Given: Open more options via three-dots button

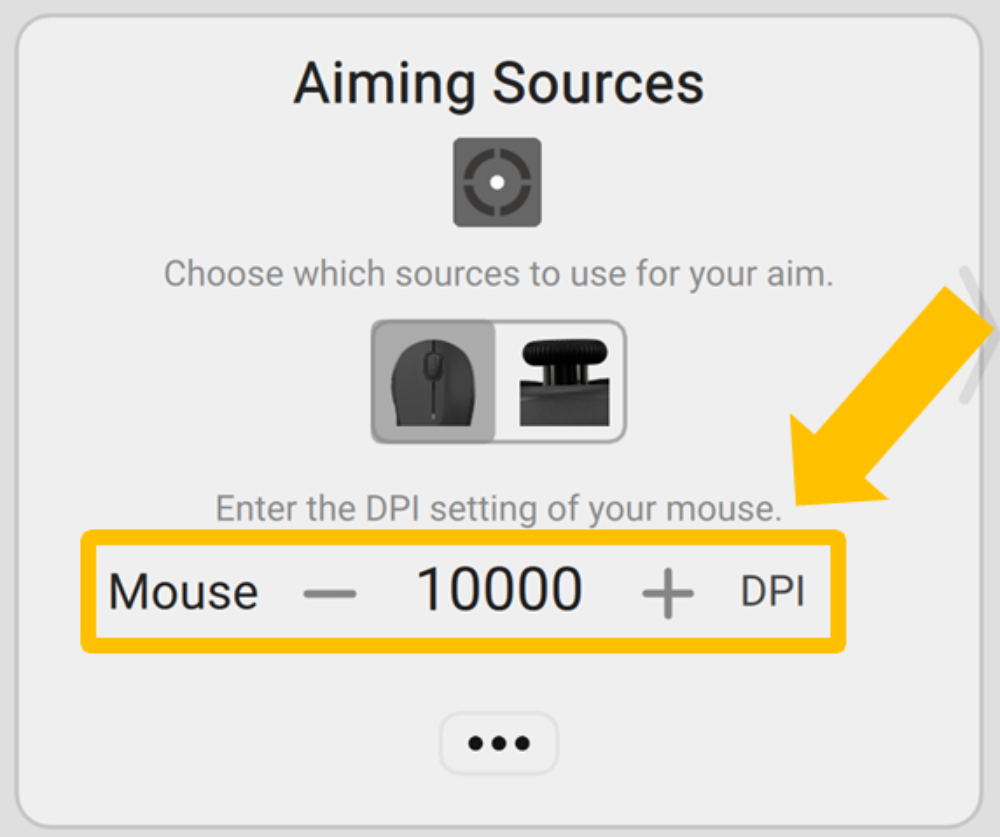Looking at the screenshot, I should click(499, 743).
